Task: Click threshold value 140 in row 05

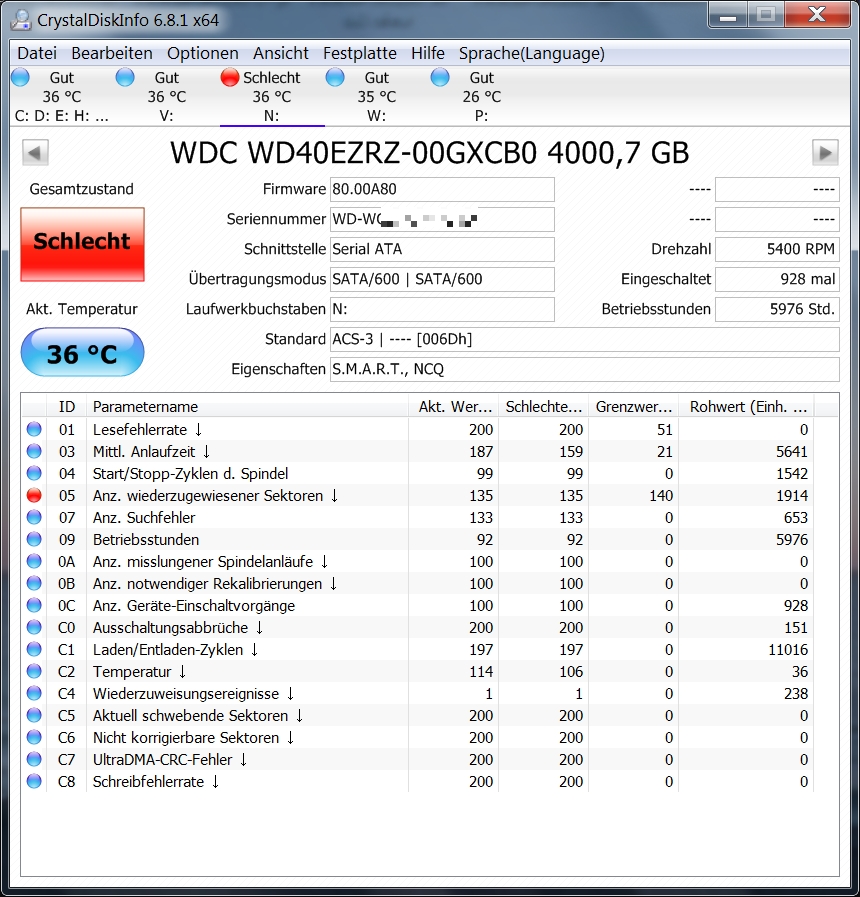Action: tap(661, 496)
